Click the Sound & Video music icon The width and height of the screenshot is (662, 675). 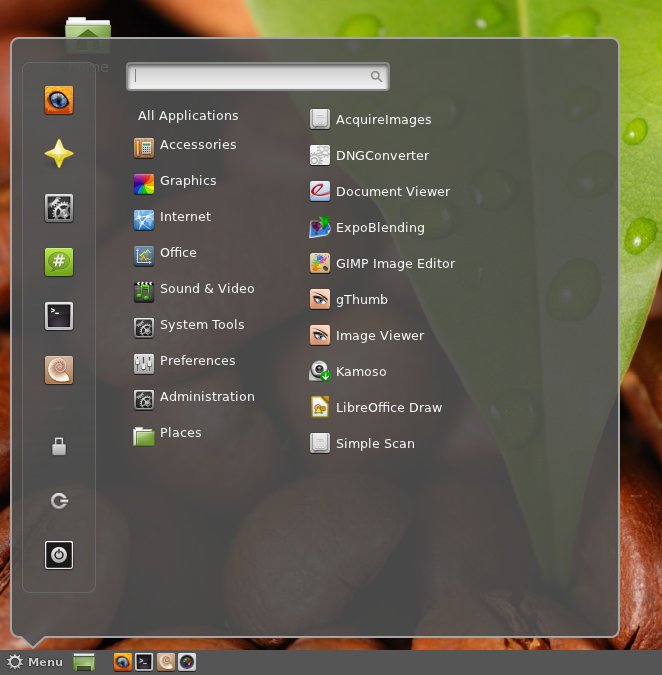pos(144,292)
